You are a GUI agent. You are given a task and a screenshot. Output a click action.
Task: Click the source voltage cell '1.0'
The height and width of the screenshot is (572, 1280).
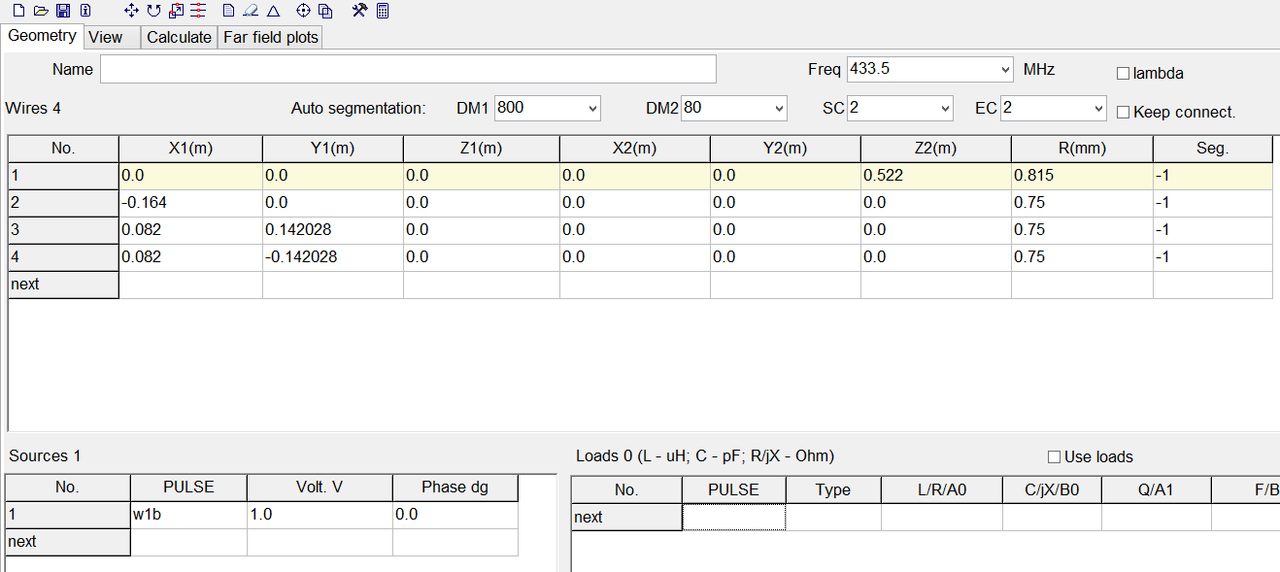(x=319, y=514)
